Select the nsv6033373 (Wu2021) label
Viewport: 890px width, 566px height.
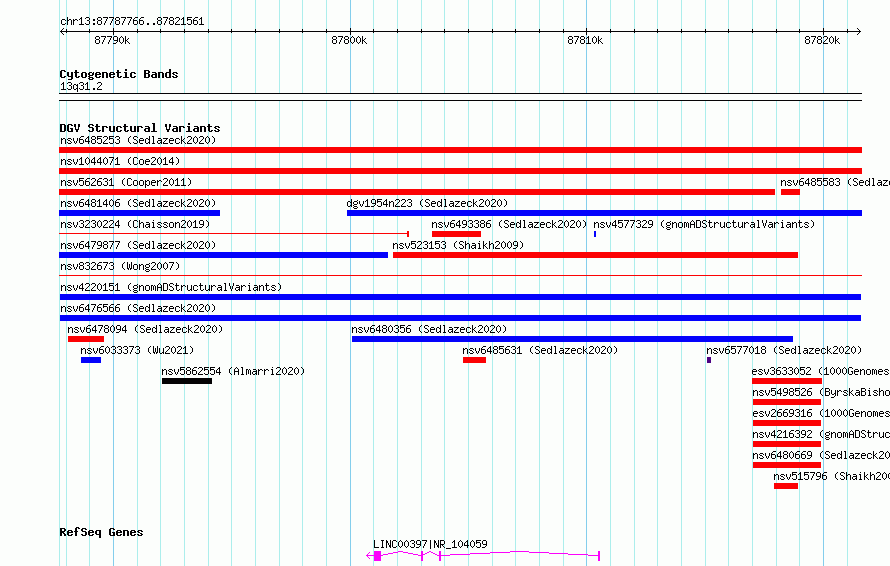coord(137,350)
